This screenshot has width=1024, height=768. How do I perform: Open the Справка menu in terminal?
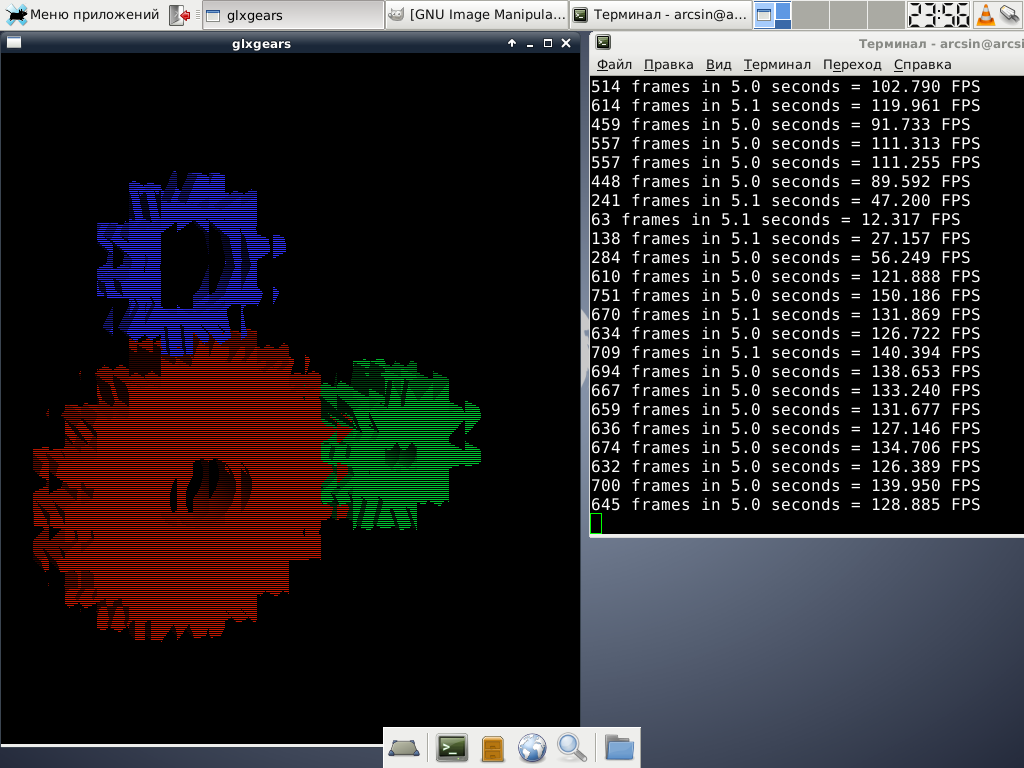click(922, 65)
